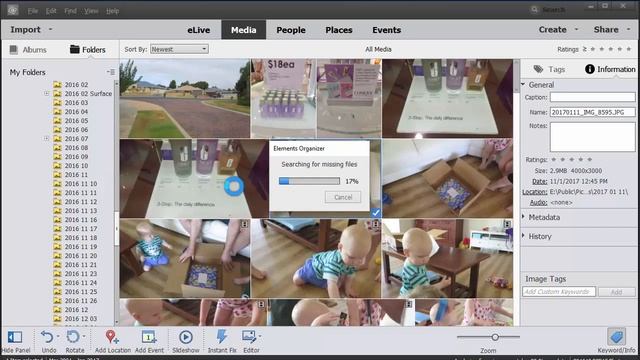Apply Instant Fix
This screenshot has width=640, height=360.
pyautogui.click(x=222, y=337)
